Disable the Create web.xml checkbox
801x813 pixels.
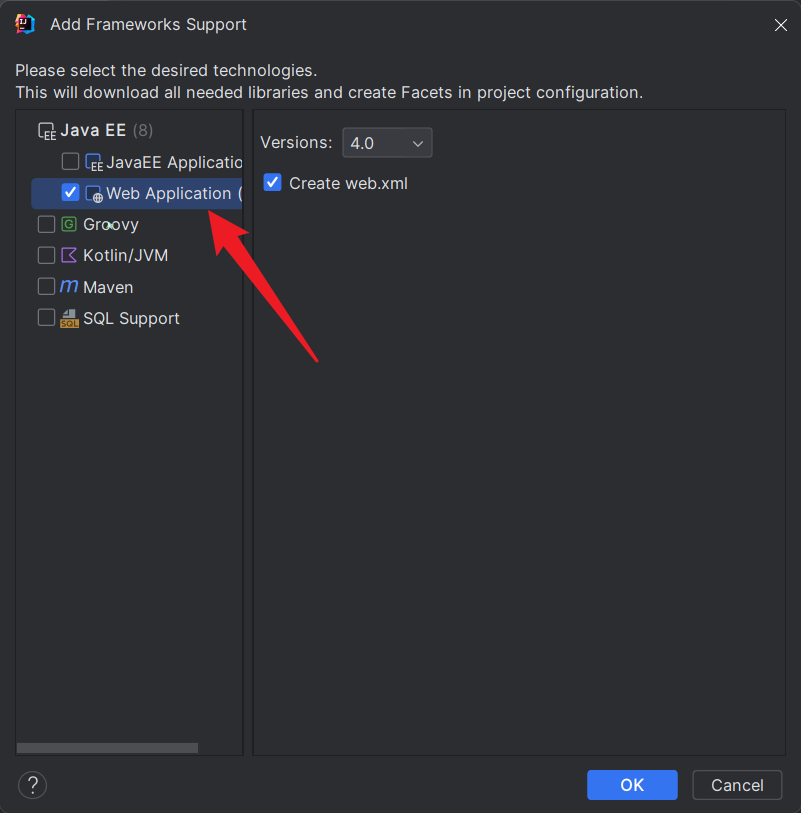click(272, 183)
